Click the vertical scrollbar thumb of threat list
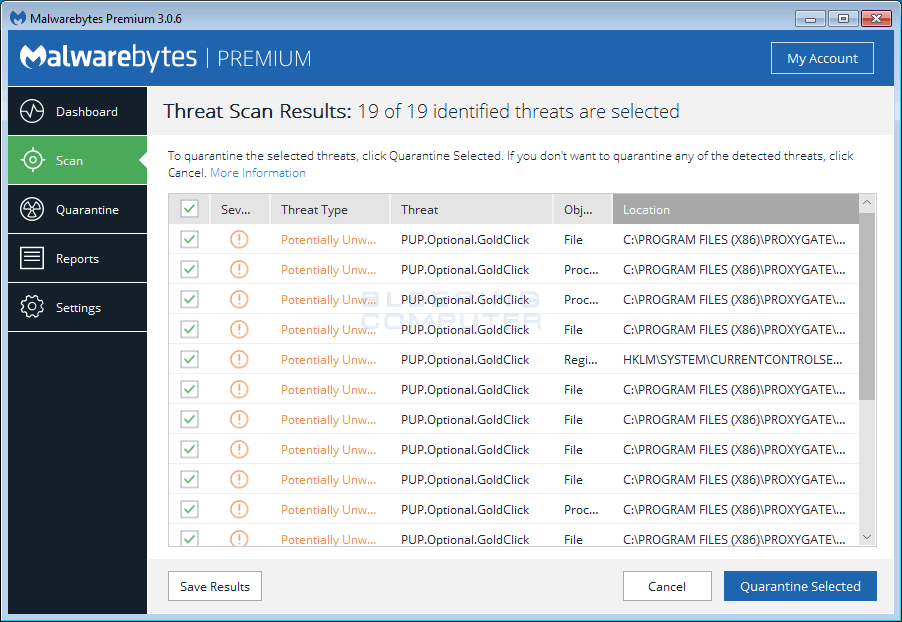 (x=867, y=306)
